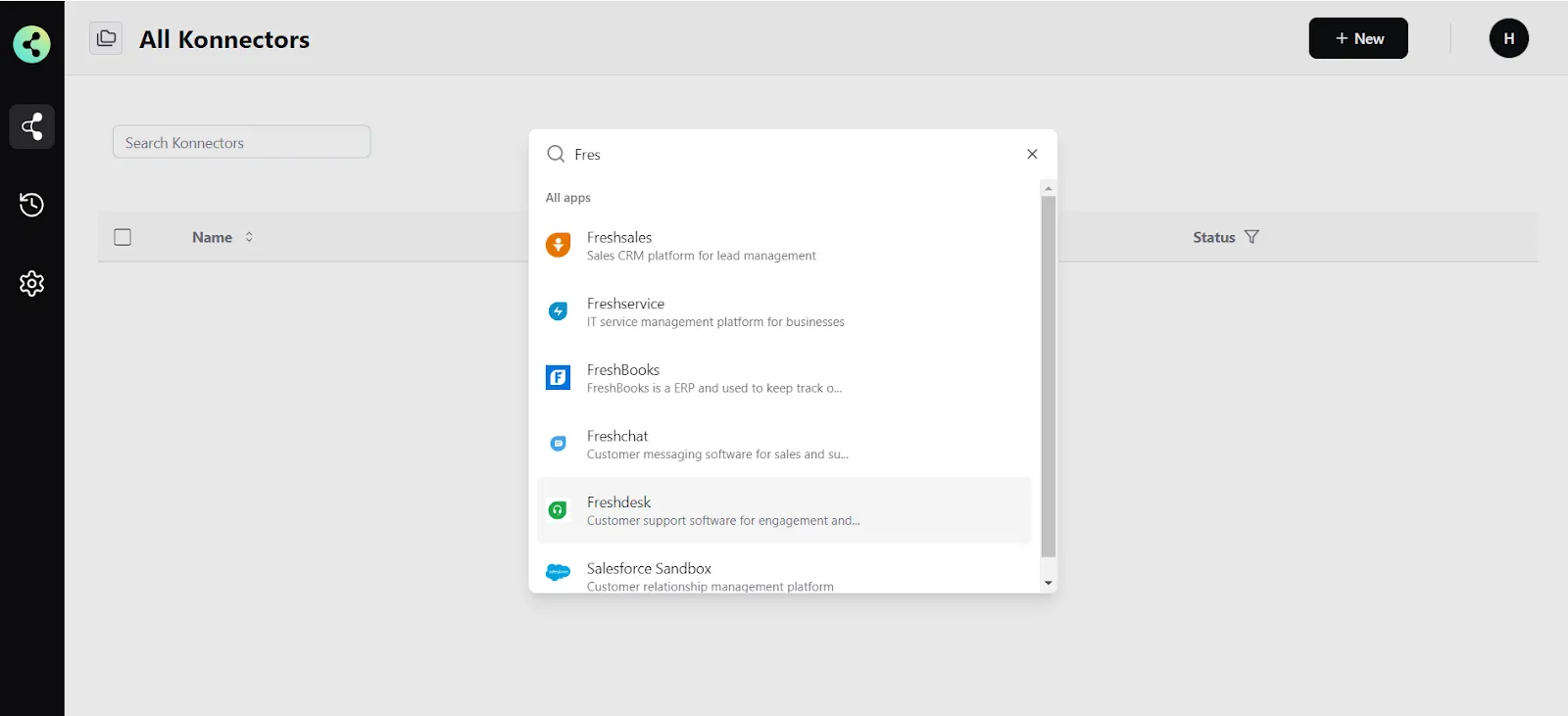
Task: Choose Freshservice from the app list
Action: (x=784, y=312)
